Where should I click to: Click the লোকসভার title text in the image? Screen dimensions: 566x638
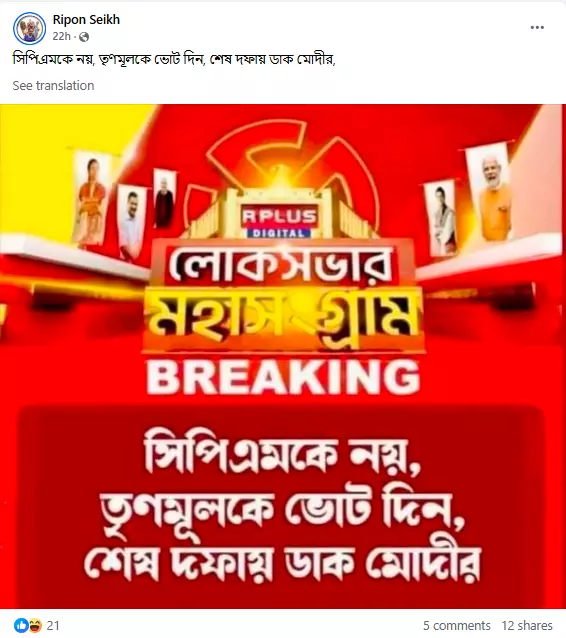pos(281,264)
